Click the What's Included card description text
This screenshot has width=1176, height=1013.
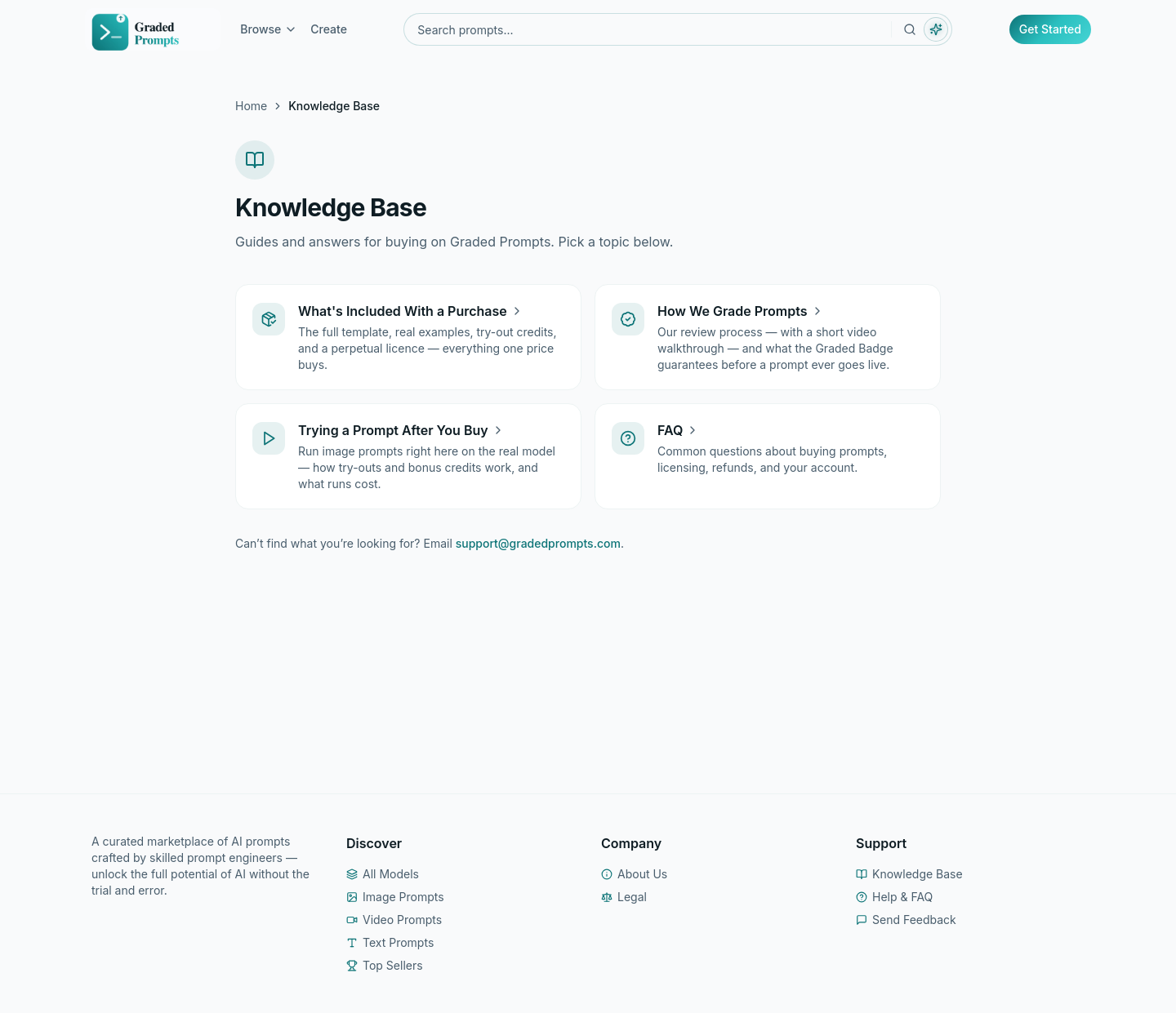pyautogui.click(x=427, y=349)
